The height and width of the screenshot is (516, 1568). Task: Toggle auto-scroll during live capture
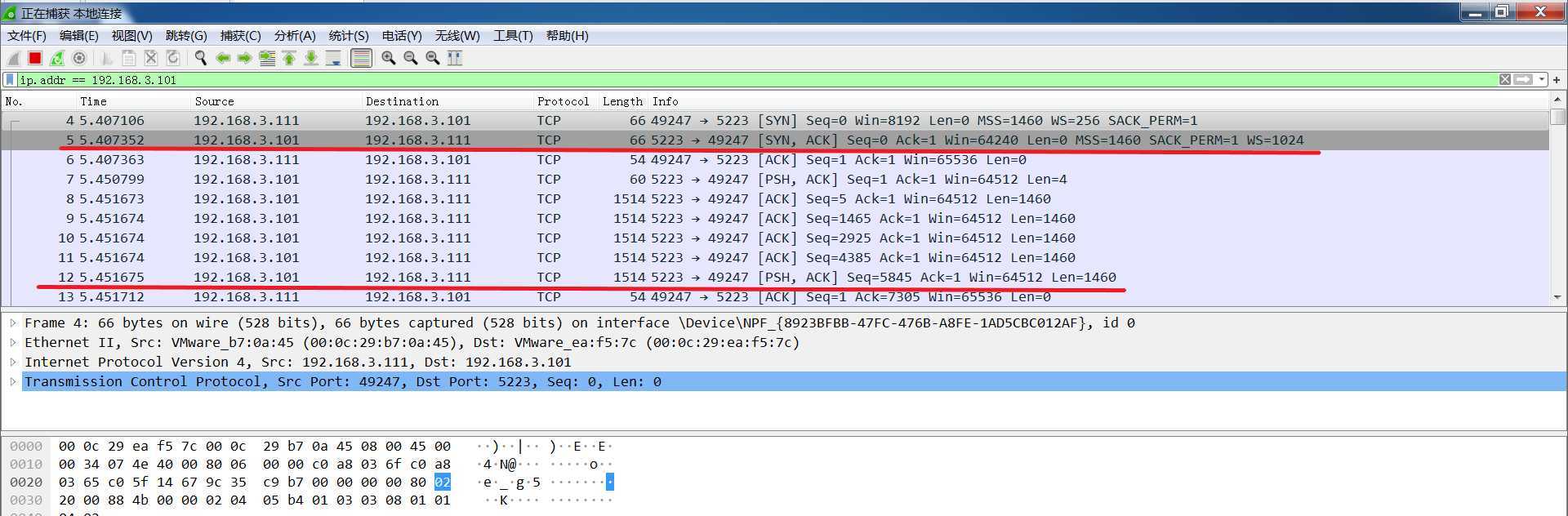[x=333, y=58]
